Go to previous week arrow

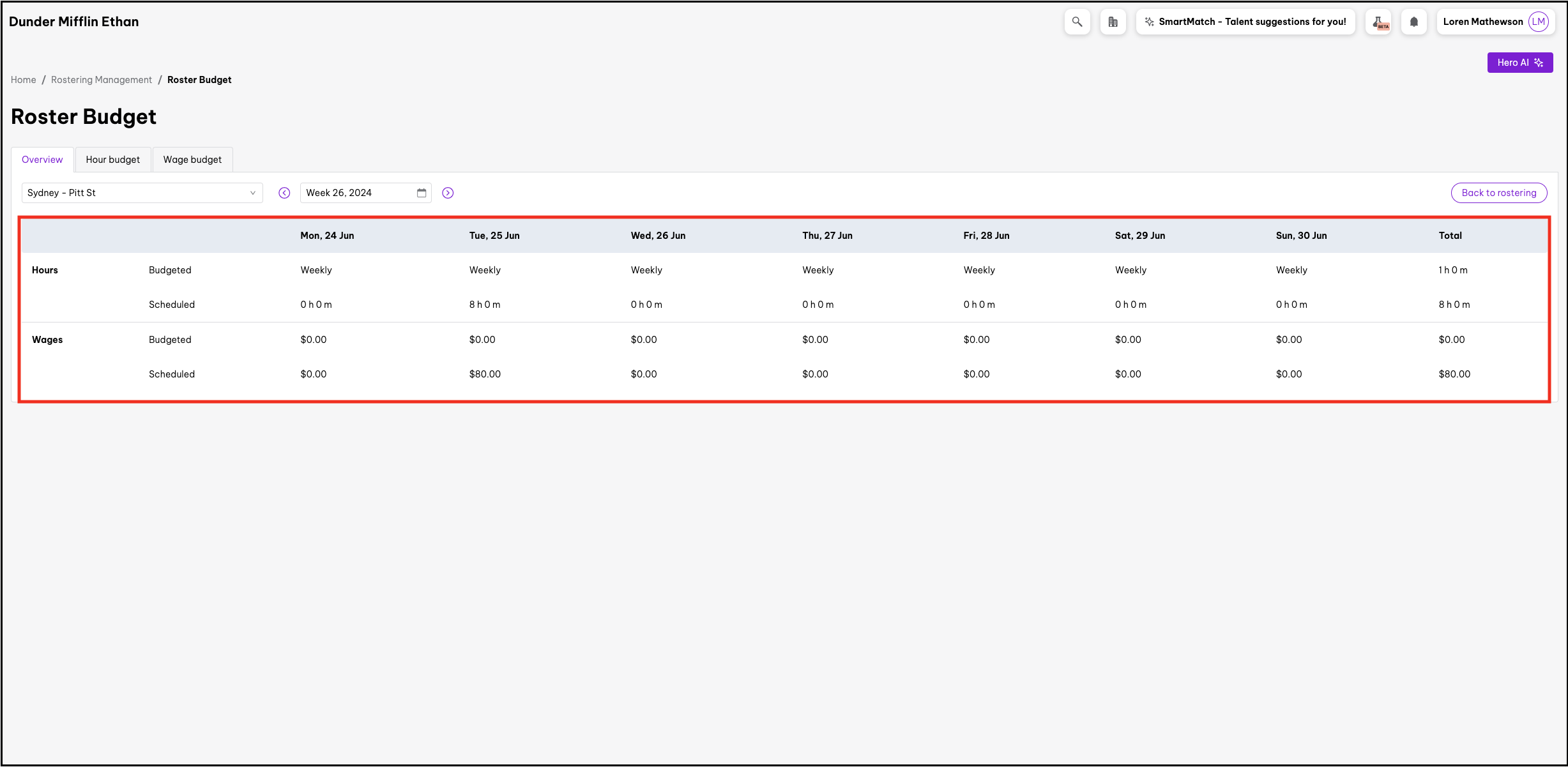click(x=284, y=193)
